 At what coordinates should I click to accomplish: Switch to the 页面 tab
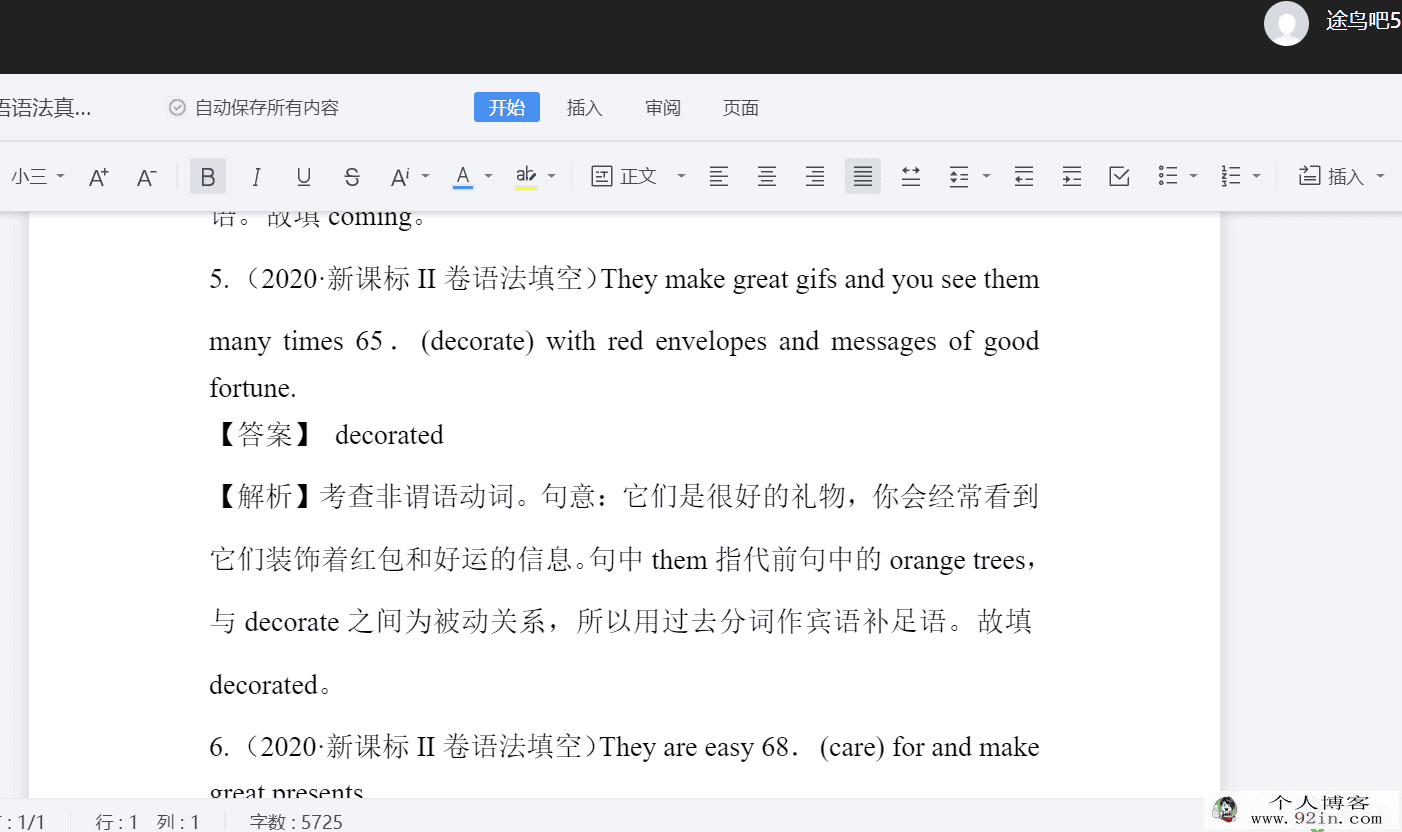(741, 108)
